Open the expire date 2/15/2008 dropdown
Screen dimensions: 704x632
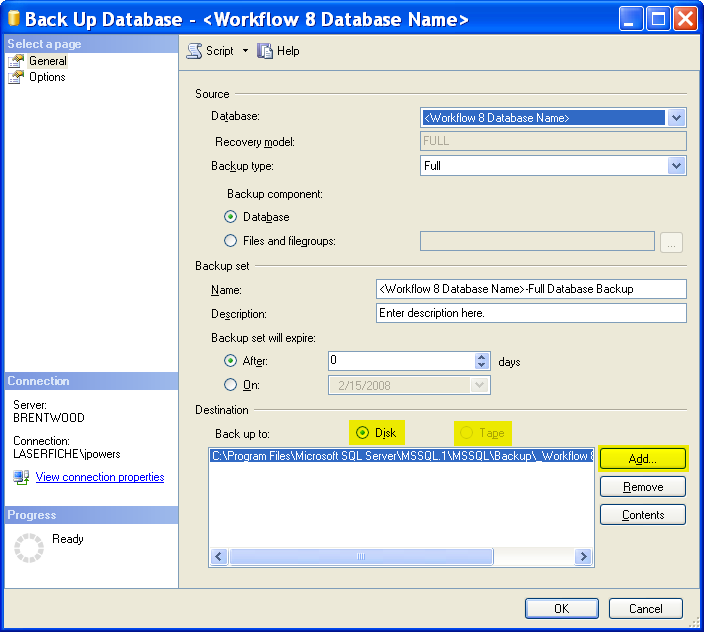[x=480, y=385]
